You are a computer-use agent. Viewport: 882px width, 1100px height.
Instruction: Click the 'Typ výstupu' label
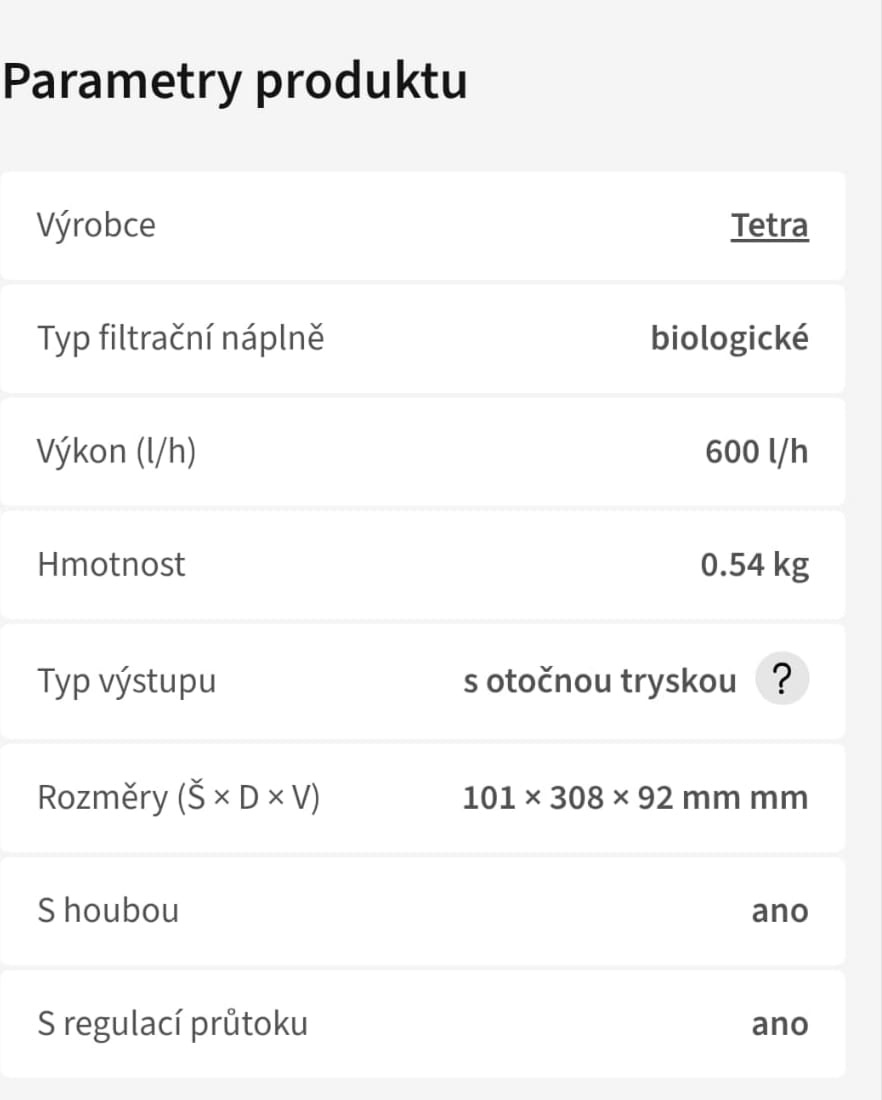click(126, 682)
